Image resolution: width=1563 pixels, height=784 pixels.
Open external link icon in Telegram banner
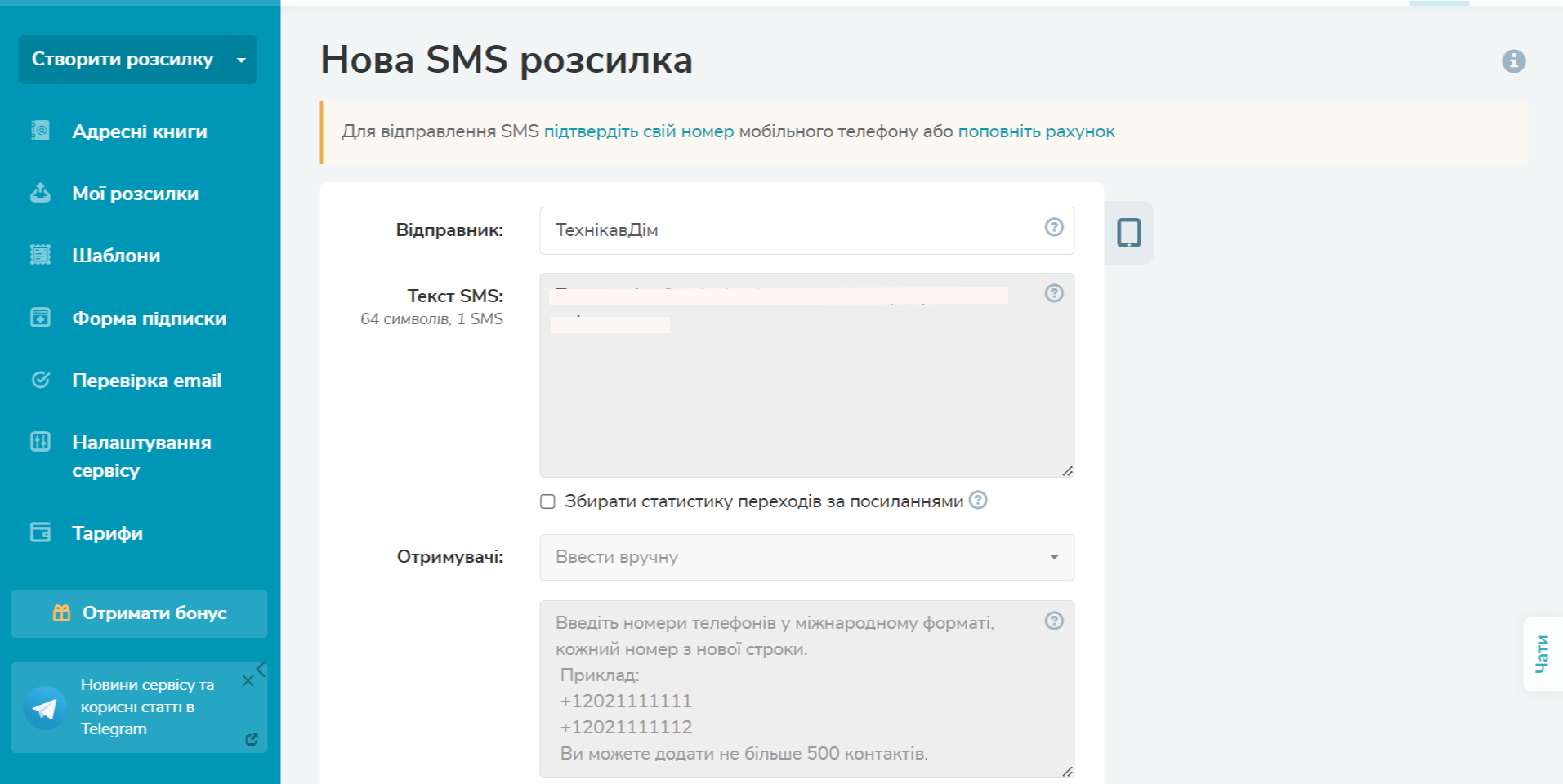click(x=252, y=739)
